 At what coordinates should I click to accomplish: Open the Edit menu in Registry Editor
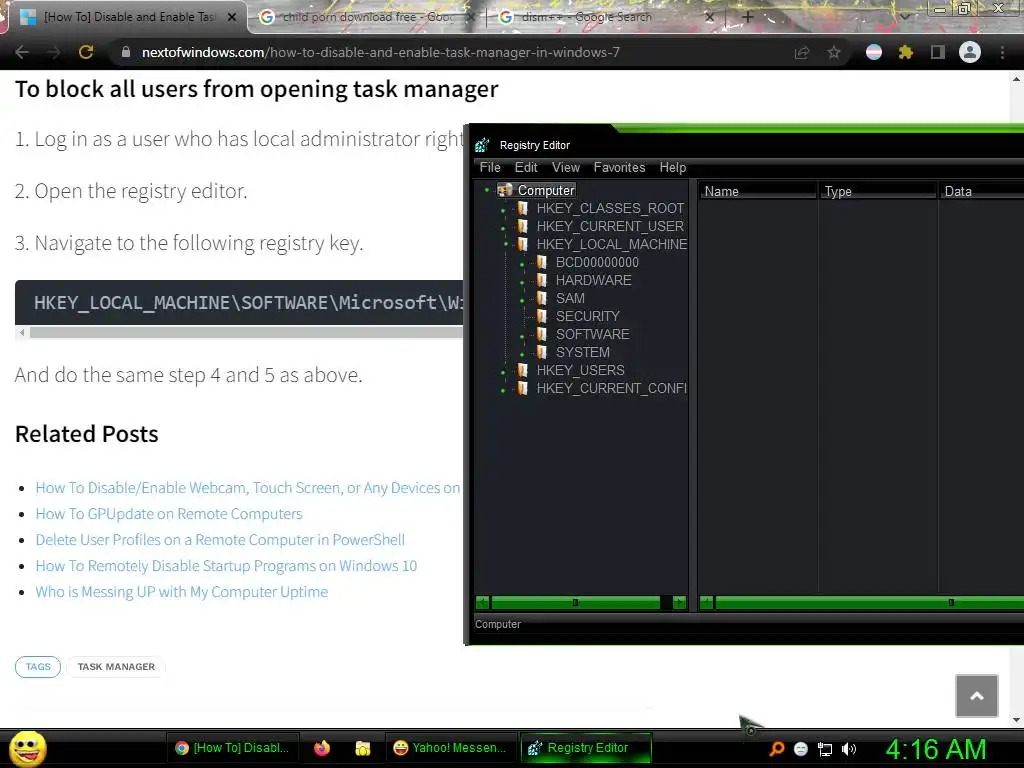point(526,168)
